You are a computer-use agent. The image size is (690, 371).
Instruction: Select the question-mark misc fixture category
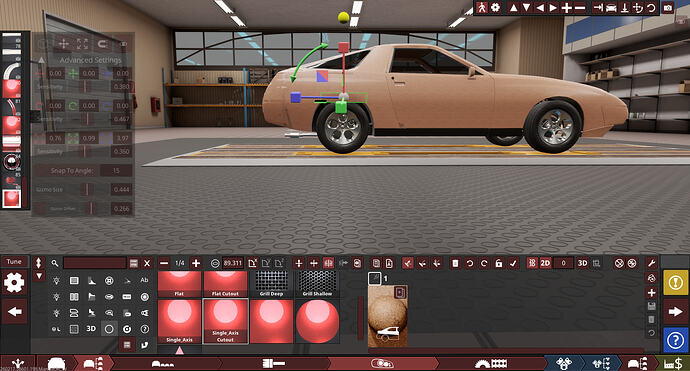[x=144, y=329]
